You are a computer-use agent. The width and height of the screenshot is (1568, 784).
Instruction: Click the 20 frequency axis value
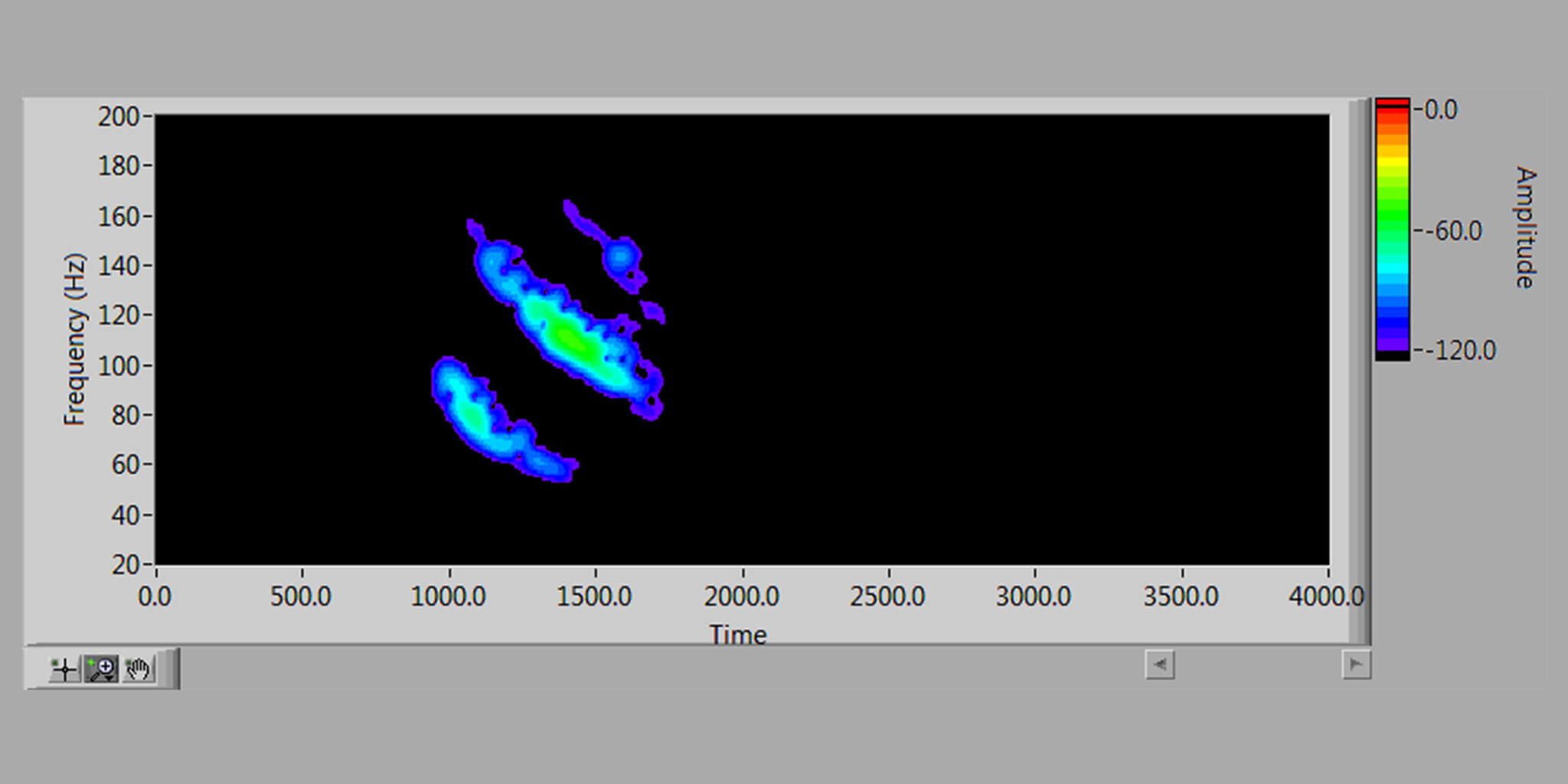pos(126,565)
